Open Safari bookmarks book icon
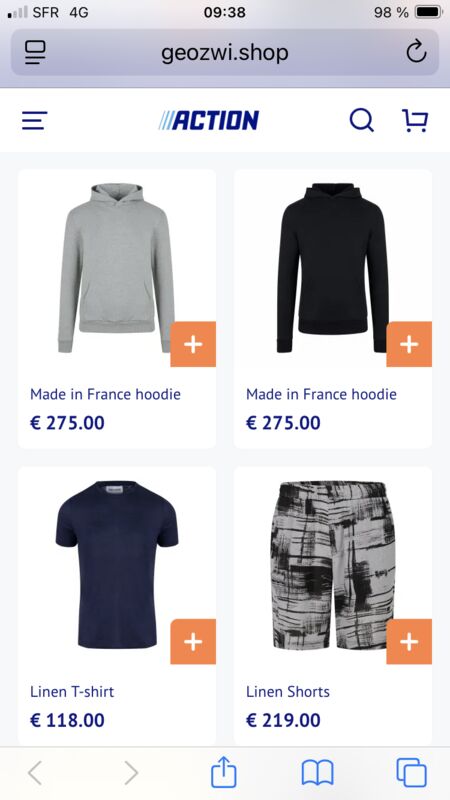 (317, 772)
